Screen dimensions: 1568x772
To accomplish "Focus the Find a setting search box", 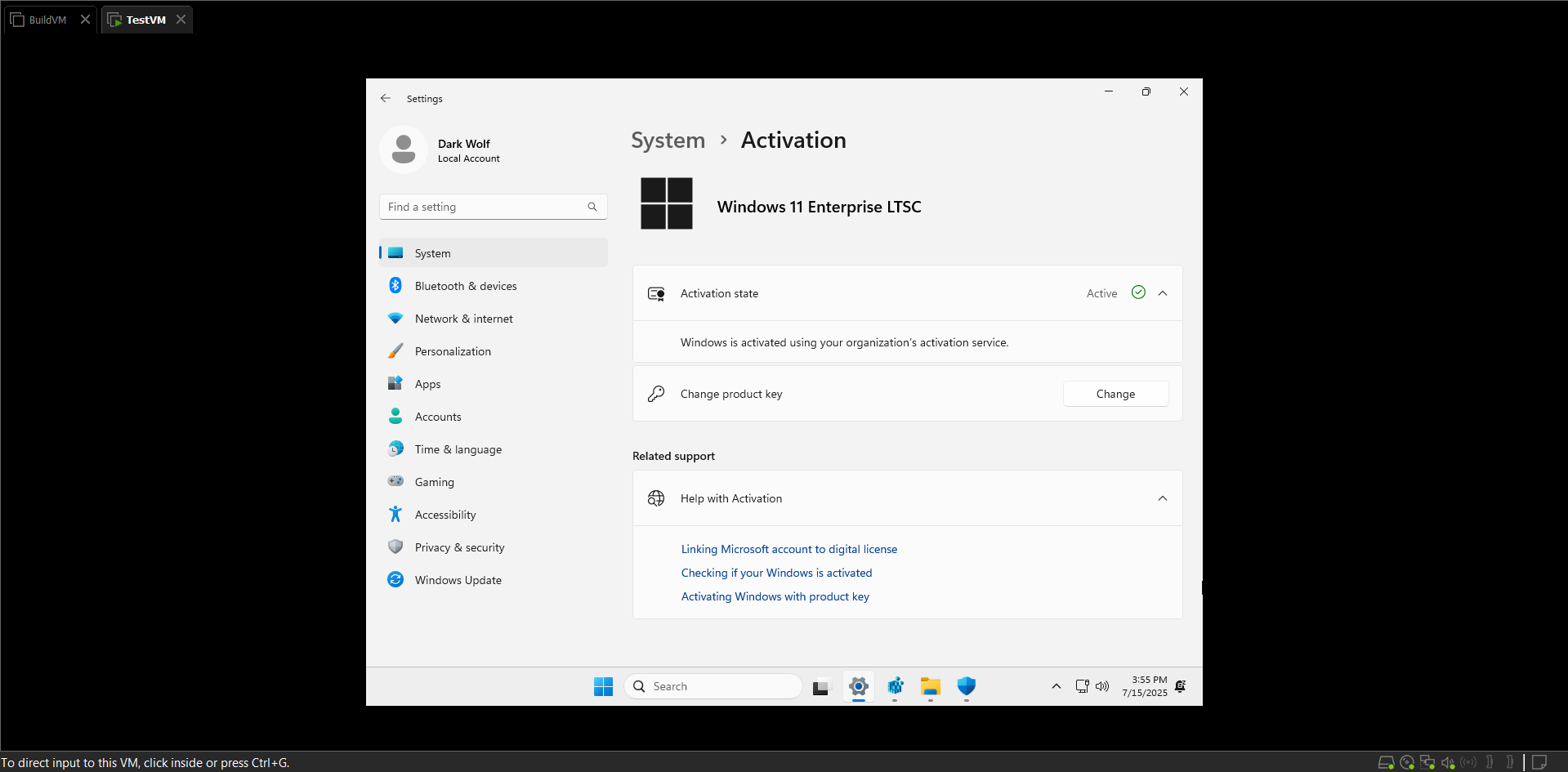I will click(x=494, y=207).
